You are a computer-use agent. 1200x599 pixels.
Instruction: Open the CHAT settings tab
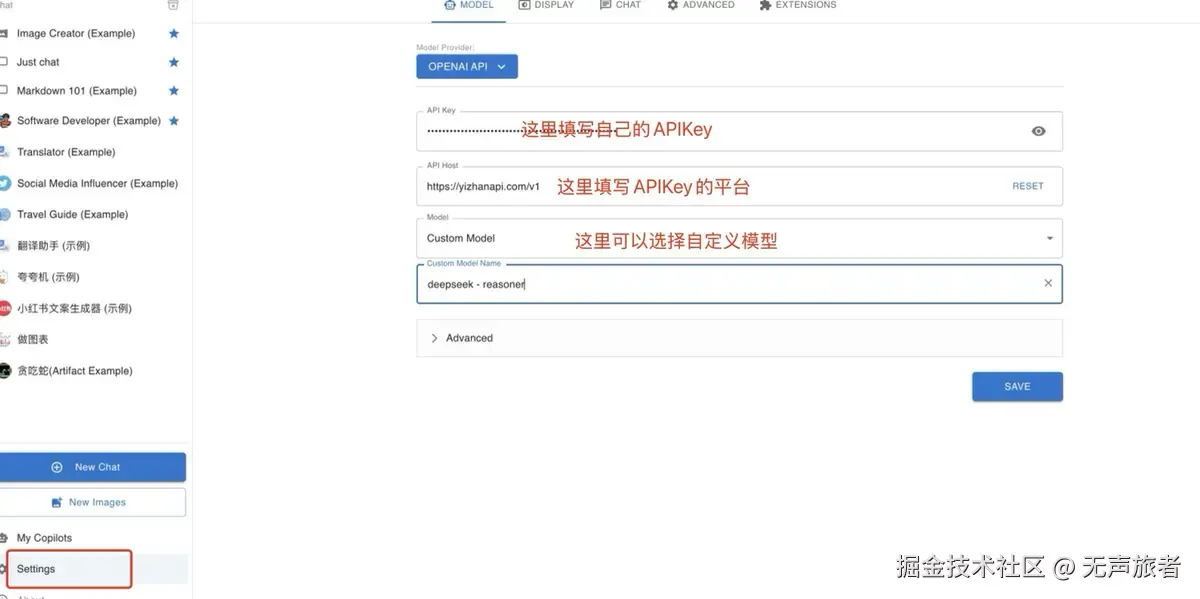(620, 5)
